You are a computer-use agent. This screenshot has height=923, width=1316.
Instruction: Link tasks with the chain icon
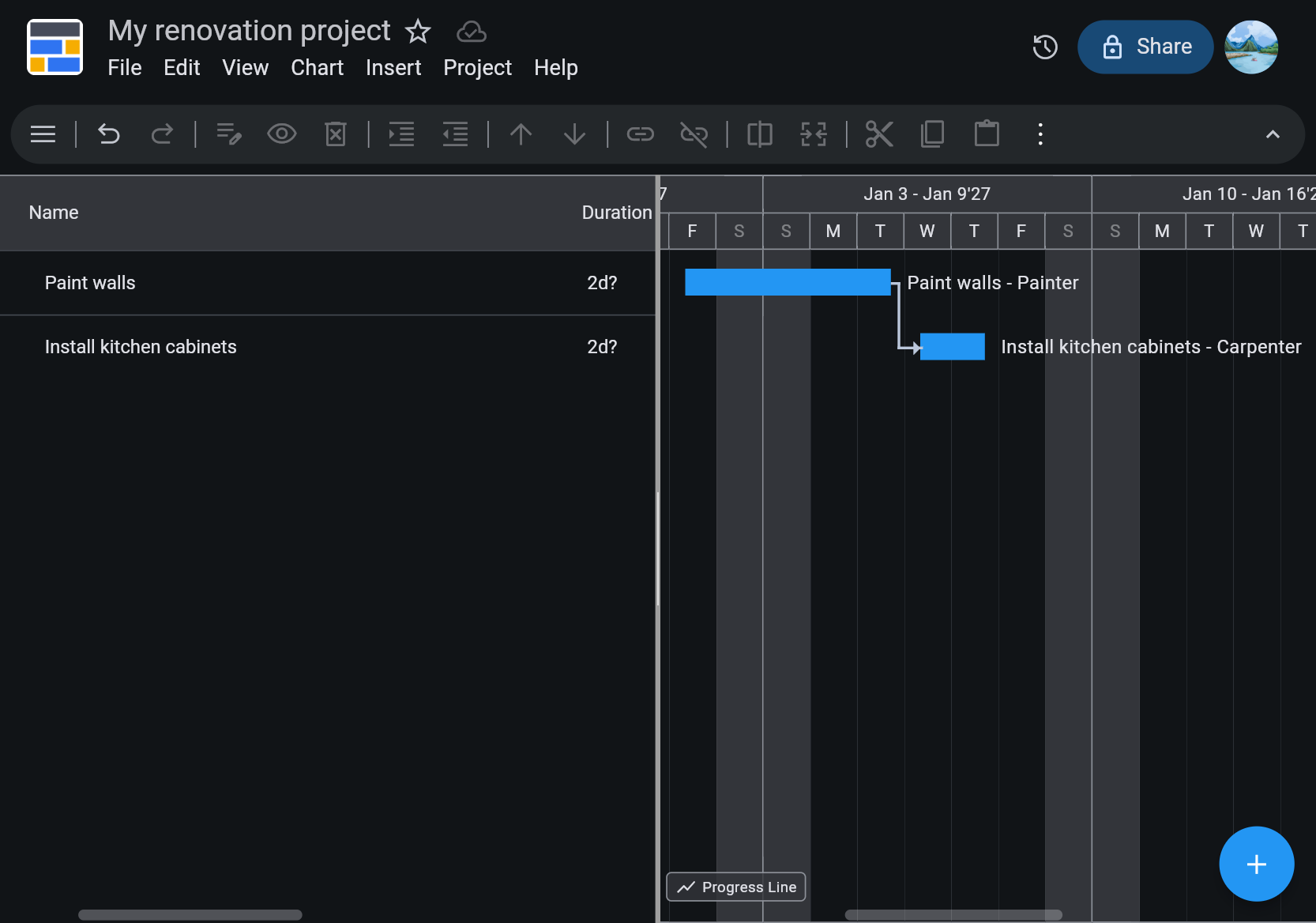(x=640, y=134)
